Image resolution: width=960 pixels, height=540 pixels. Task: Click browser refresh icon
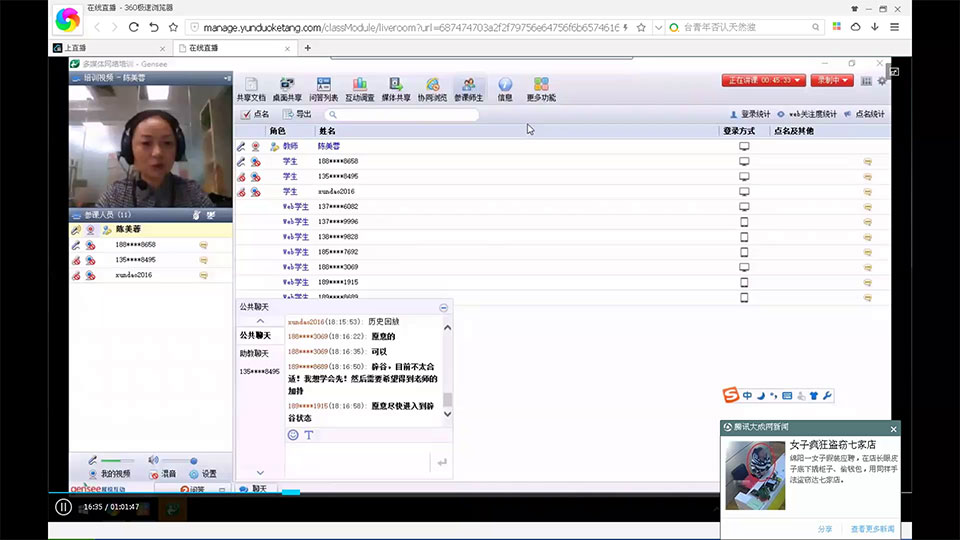point(133,27)
